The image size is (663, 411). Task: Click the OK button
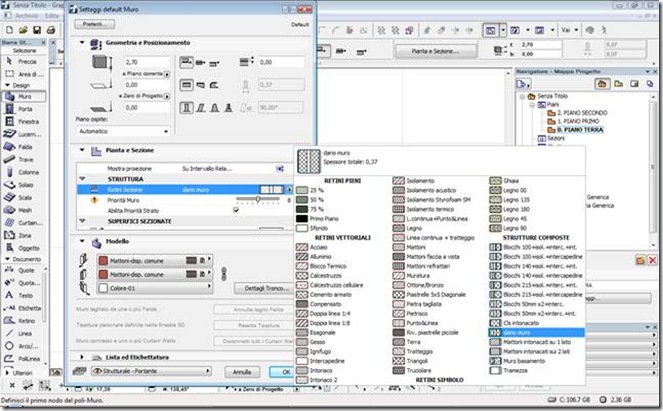point(282,372)
